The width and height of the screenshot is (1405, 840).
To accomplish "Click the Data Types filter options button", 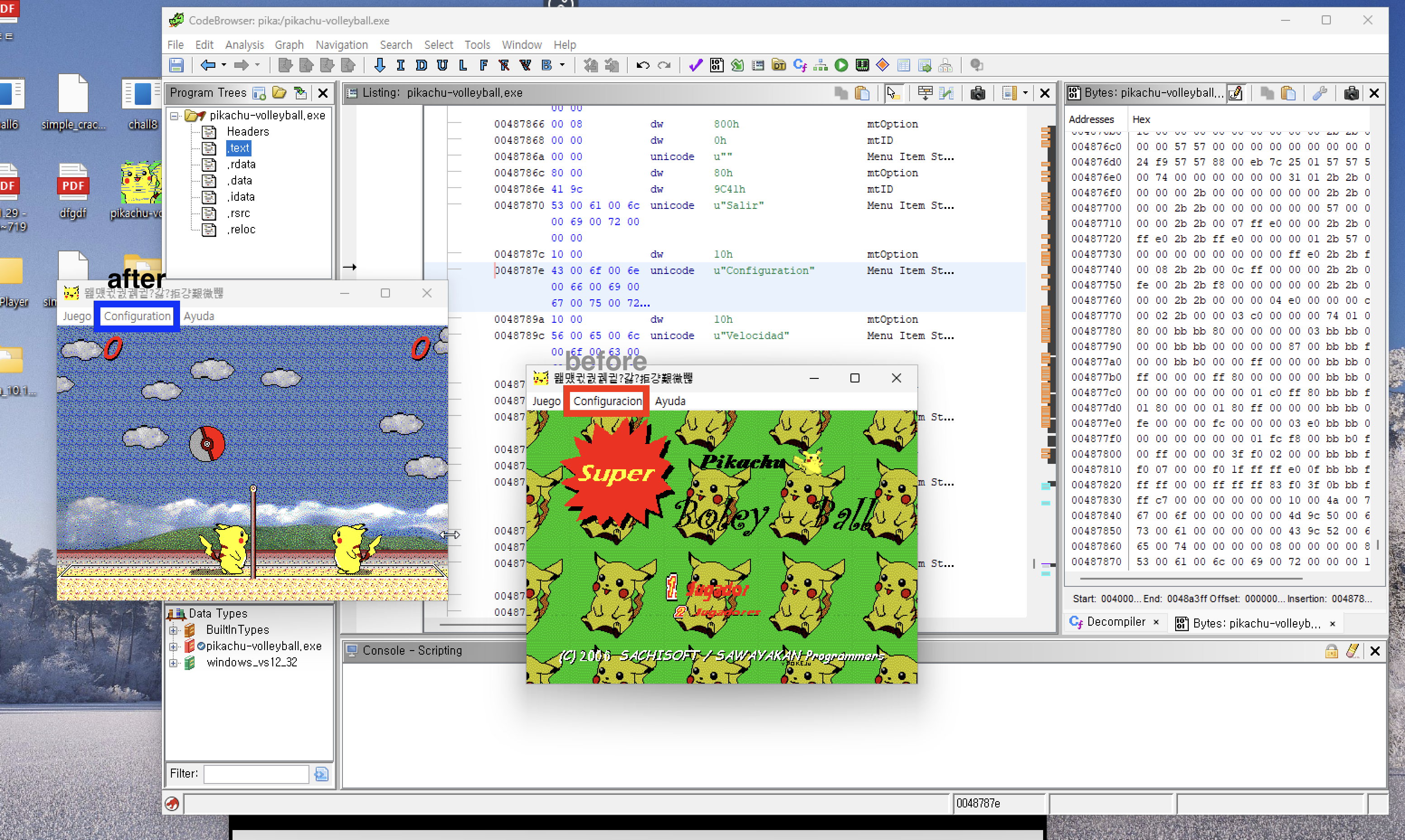I will pyautogui.click(x=321, y=774).
